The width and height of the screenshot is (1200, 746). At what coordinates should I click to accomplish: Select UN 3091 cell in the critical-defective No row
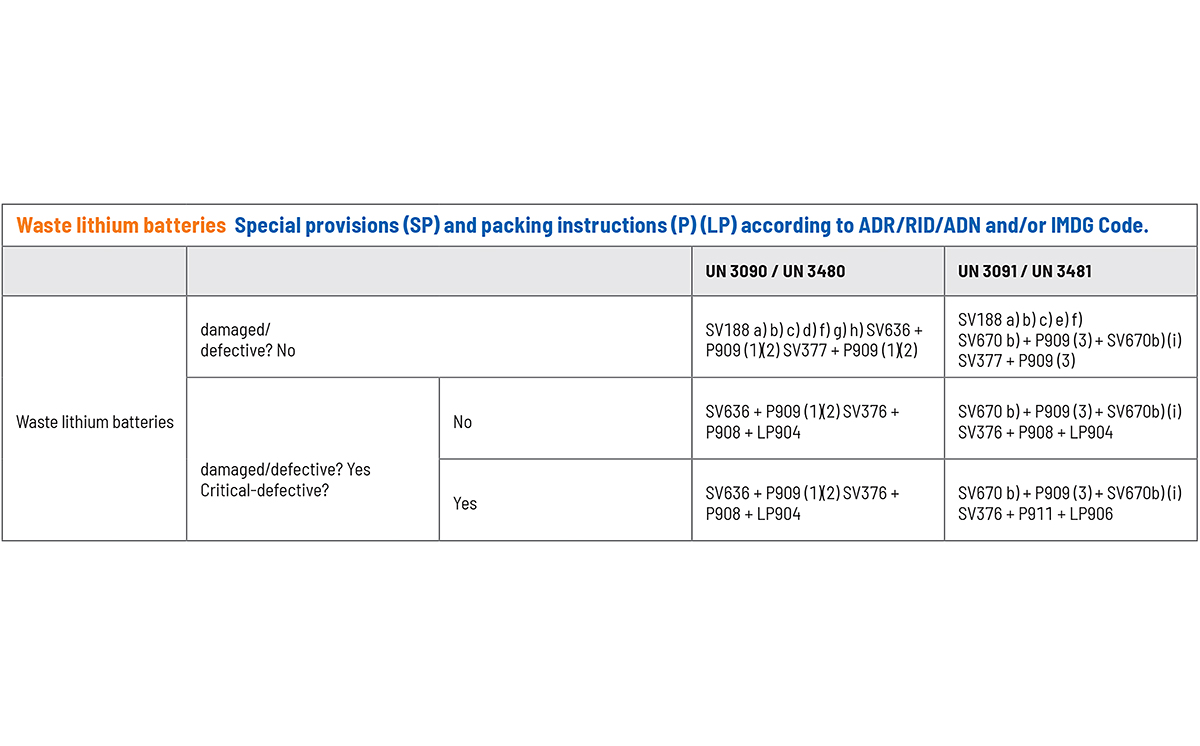[x=1069, y=422]
